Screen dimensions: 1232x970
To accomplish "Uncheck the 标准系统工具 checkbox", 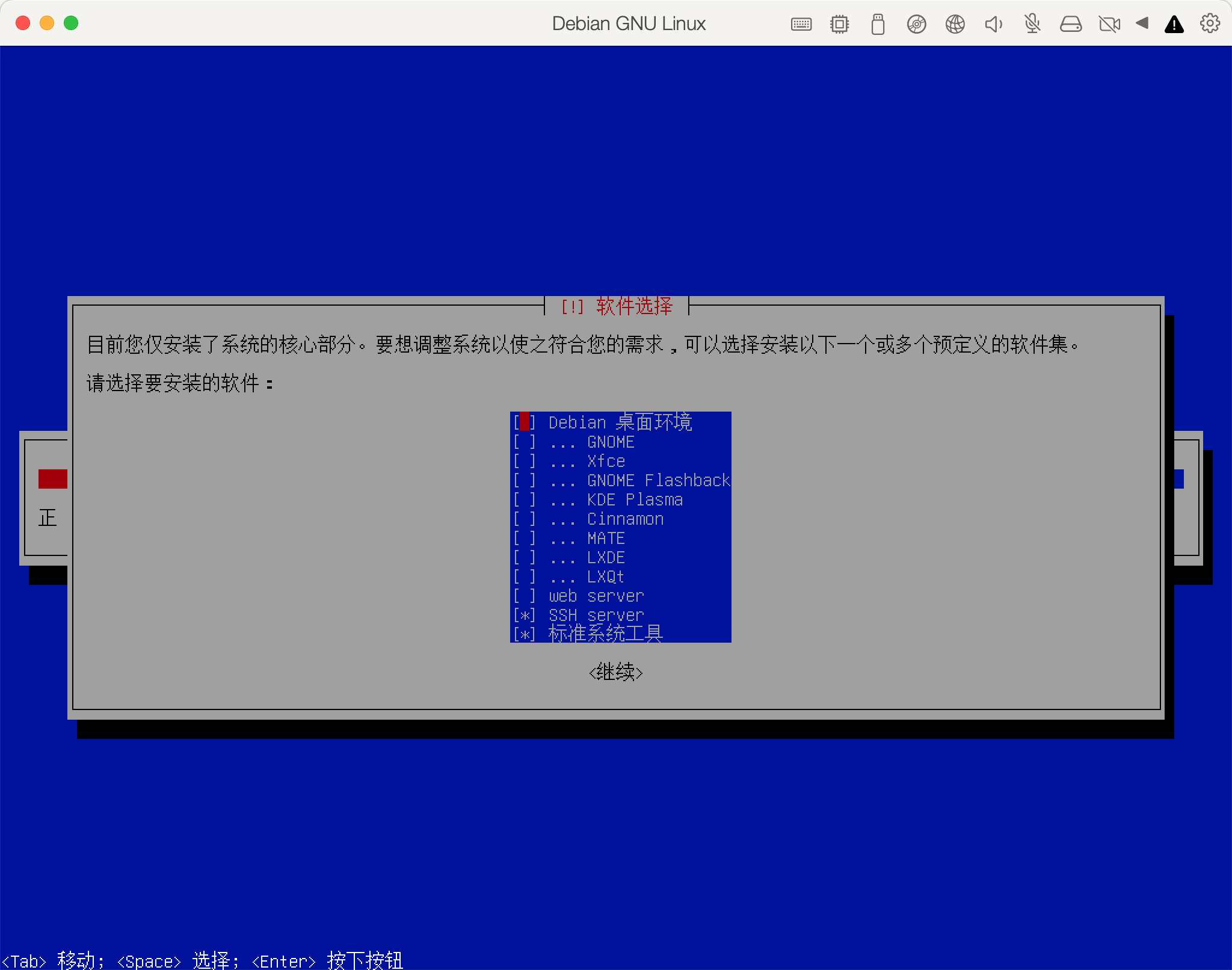I will [x=525, y=634].
